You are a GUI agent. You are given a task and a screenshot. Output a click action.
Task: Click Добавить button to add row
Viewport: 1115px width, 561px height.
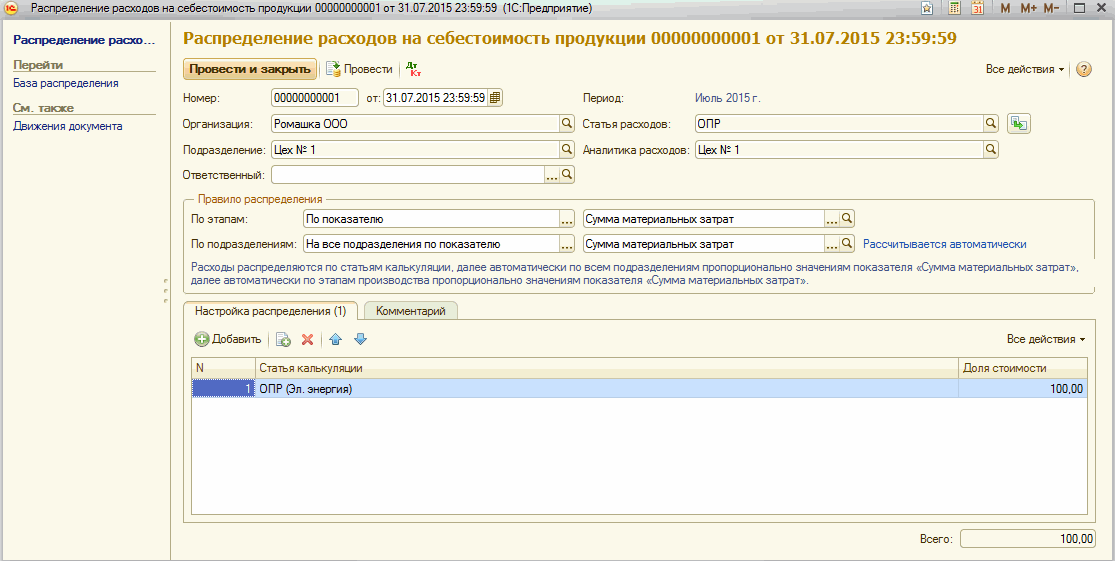pos(228,339)
